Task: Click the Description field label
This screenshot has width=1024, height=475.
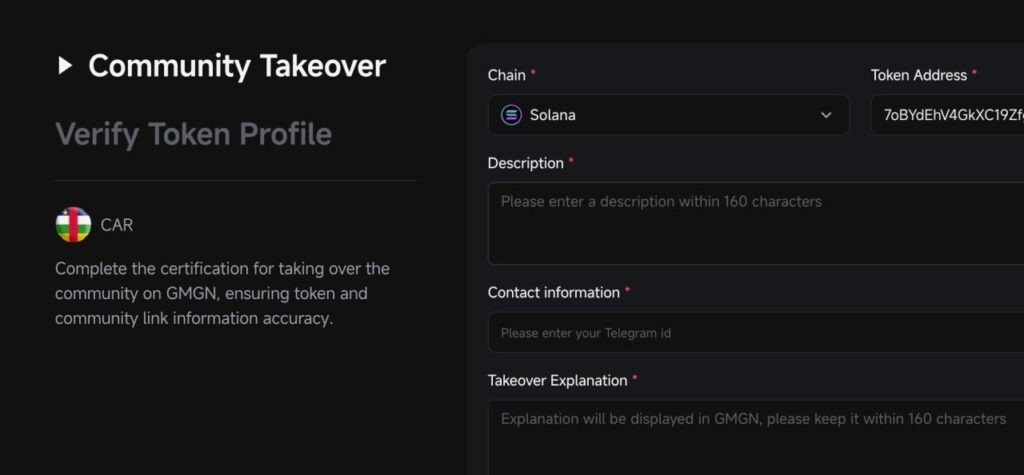Action: (525, 163)
